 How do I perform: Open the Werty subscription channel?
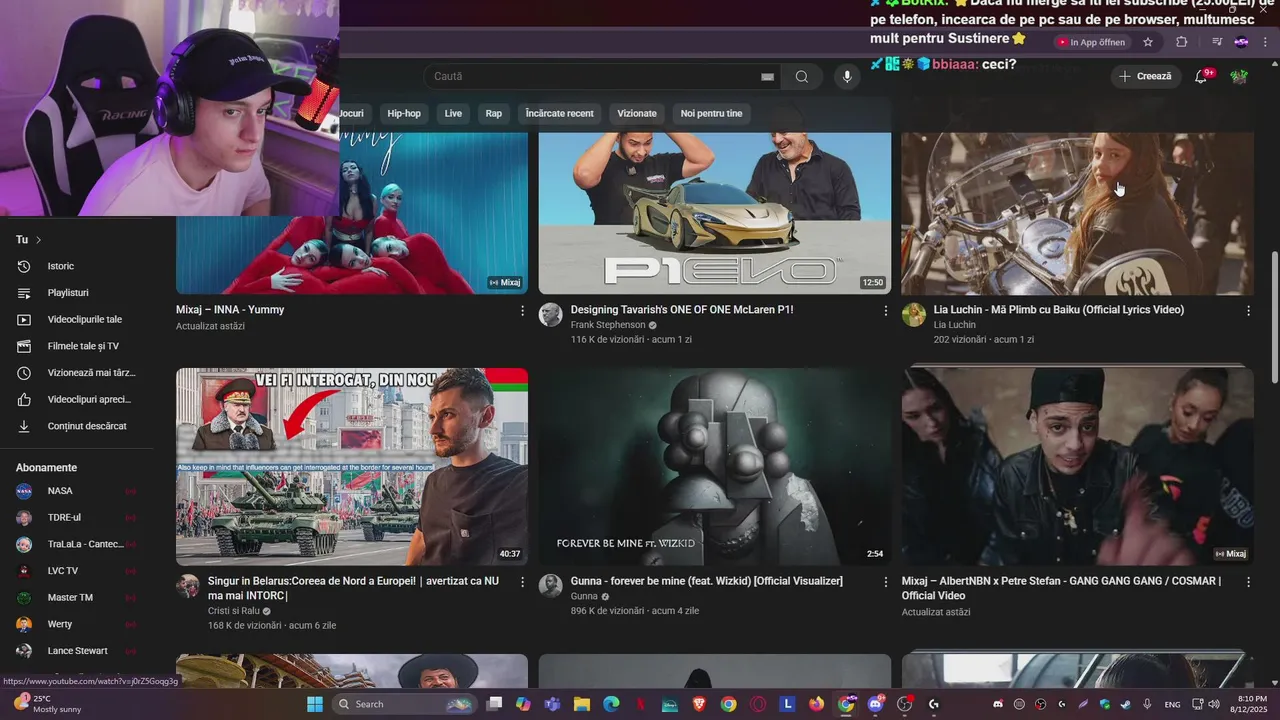pyautogui.click(x=78, y=624)
